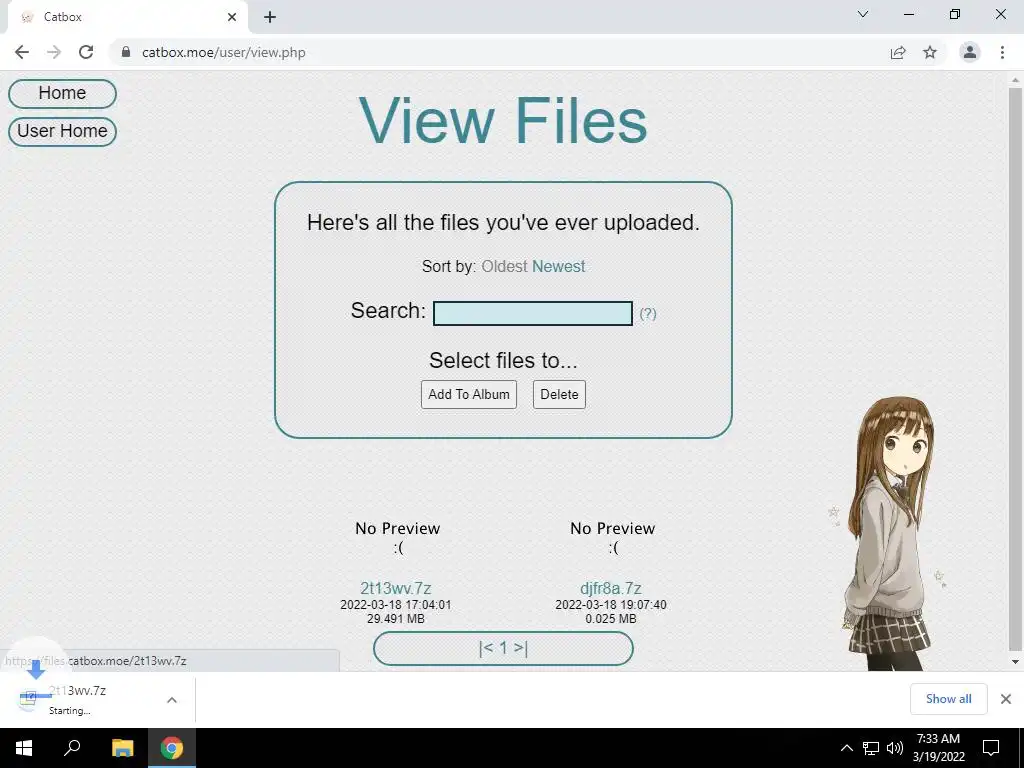The image size is (1024, 768).
Task: Click the page vertical scrollbar
Action: point(1015,369)
